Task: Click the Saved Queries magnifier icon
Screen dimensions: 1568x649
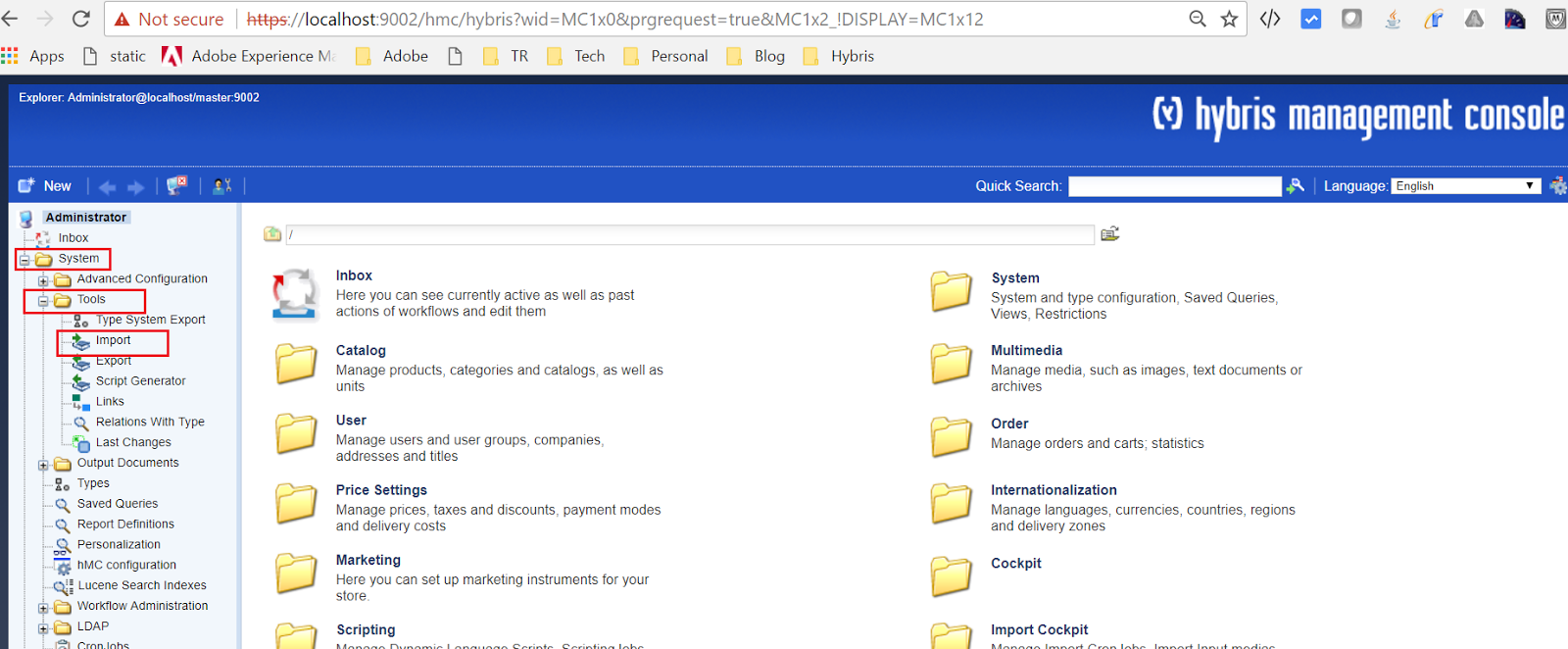Action: pyautogui.click(x=63, y=505)
